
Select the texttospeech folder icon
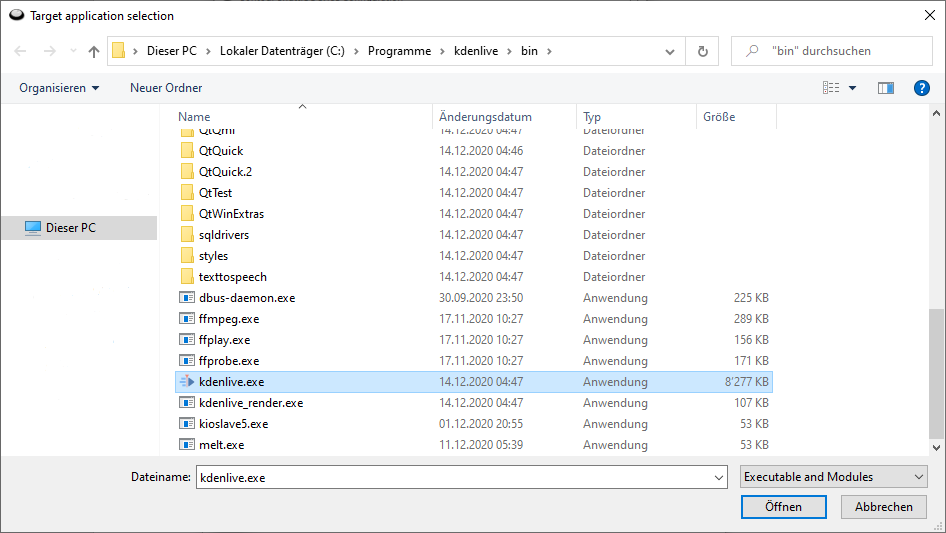[187, 277]
